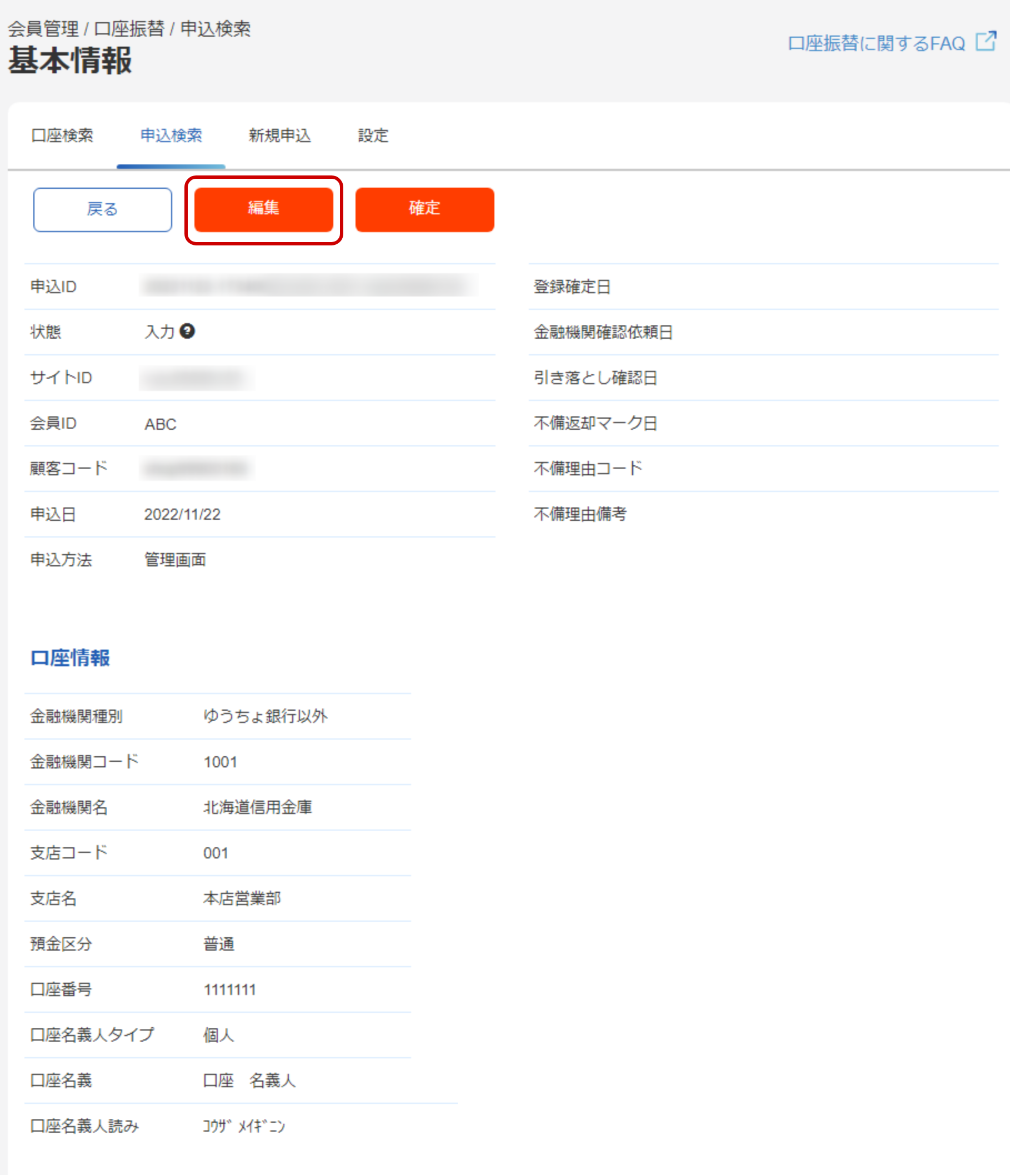1011x1176 pixels.
Task: Click 口座振替 in the breadcrumb
Action: (130, 28)
